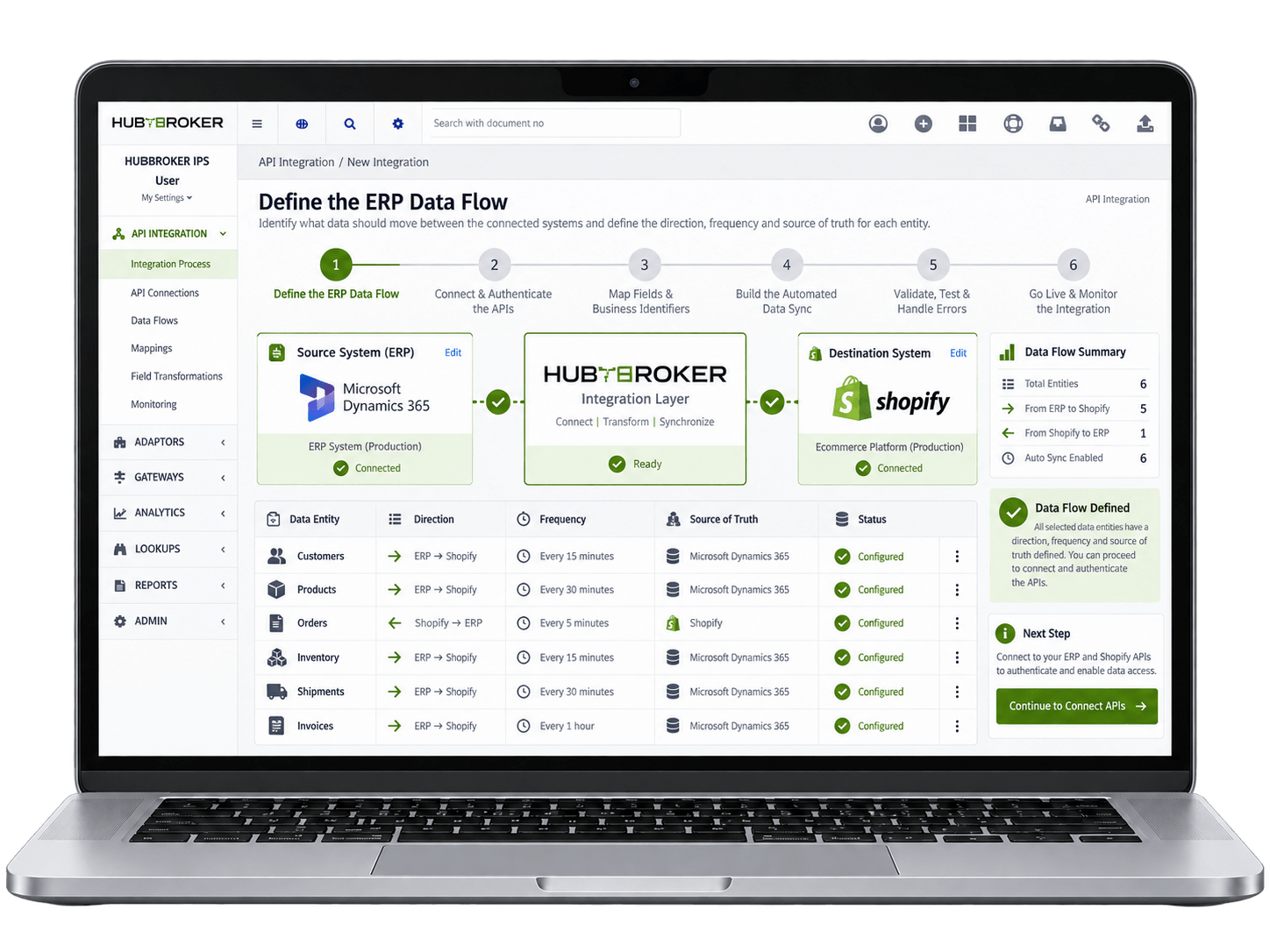Click the link connections icon in header
Image resolution: width=1270 pixels, height=952 pixels.
pyautogui.click(x=1101, y=124)
